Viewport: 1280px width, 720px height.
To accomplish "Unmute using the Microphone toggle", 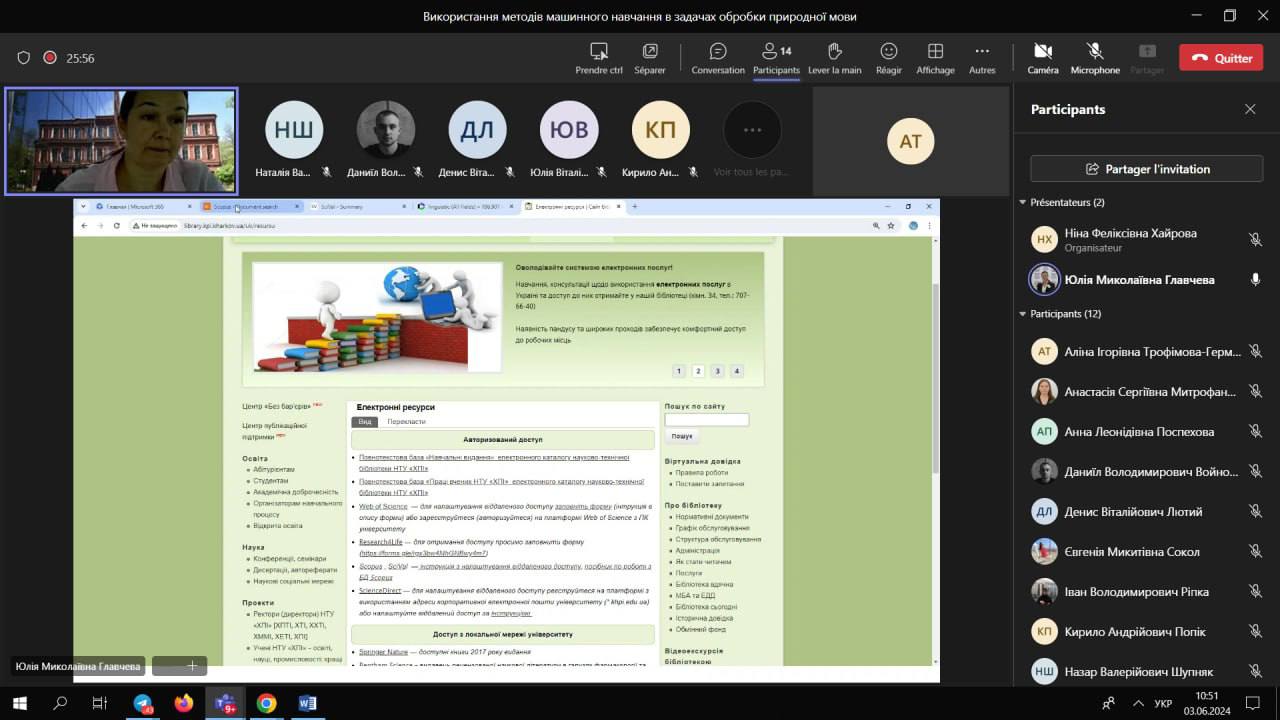I will point(1095,52).
